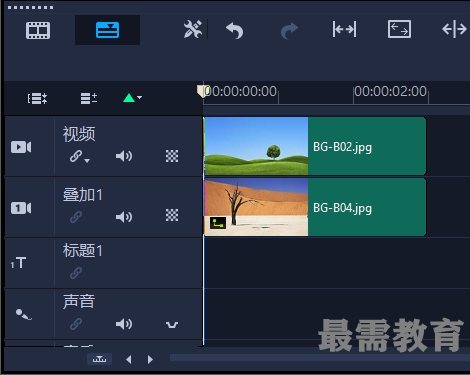Click the horizontal timeline scrollbar
The height and width of the screenshot is (375, 470).
coord(319,358)
